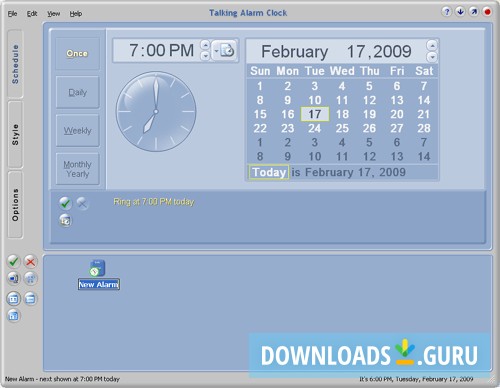The image size is (500, 388).
Task: Open the time preset dropdown beside 7:00 PM
Action: pos(224,51)
